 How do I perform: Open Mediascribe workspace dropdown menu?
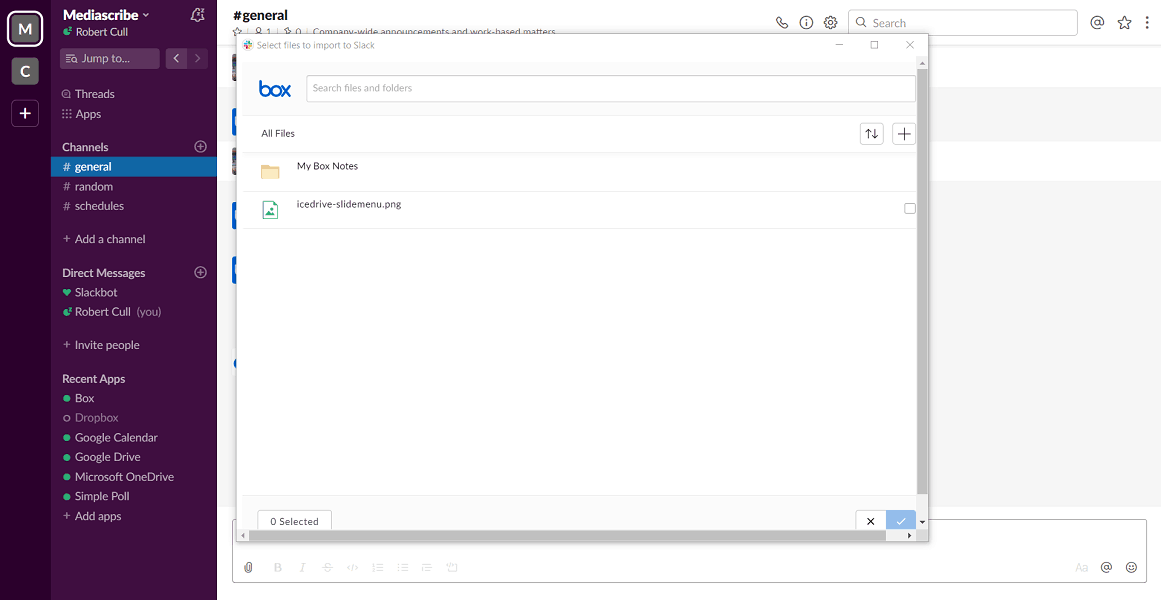click(x=106, y=15)
